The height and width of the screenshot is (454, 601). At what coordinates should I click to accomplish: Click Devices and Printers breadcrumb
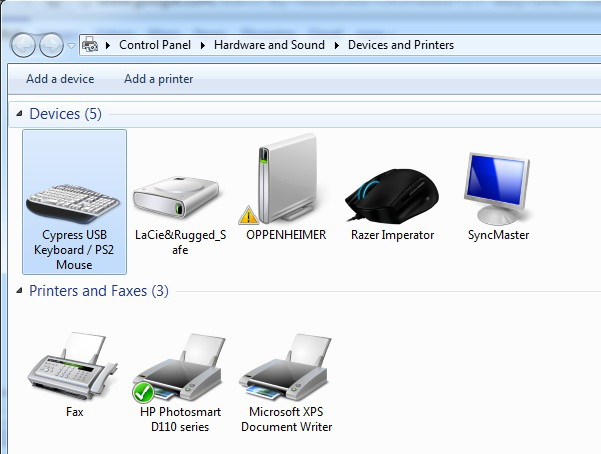pos(401,45)
